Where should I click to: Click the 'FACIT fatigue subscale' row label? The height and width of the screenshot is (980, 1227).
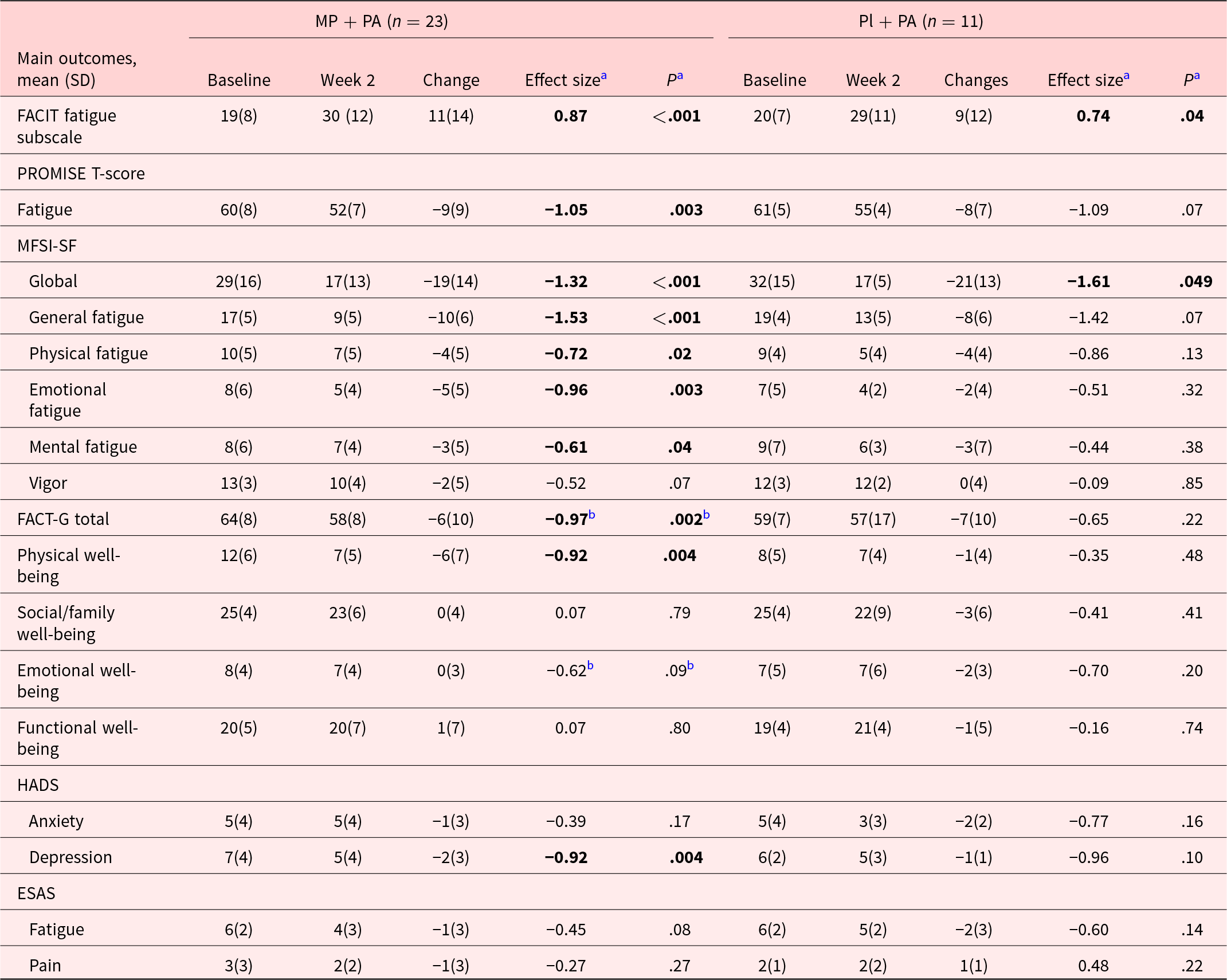[66, 126]
